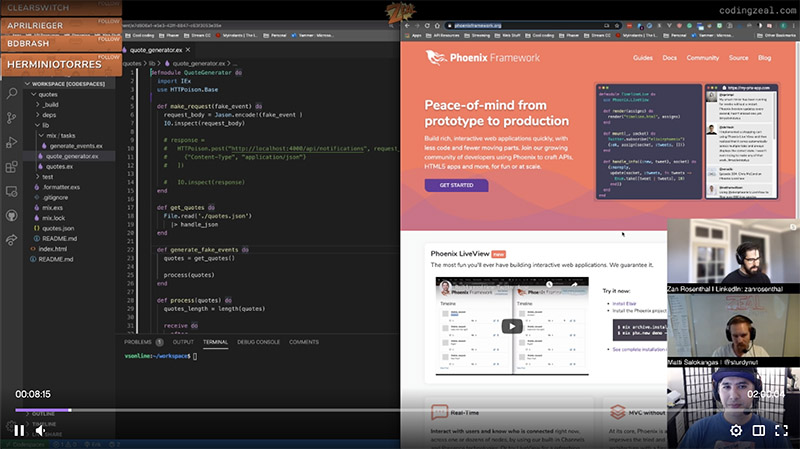
Task: Expand the deps folder
Action: click(x=49, y=115)
